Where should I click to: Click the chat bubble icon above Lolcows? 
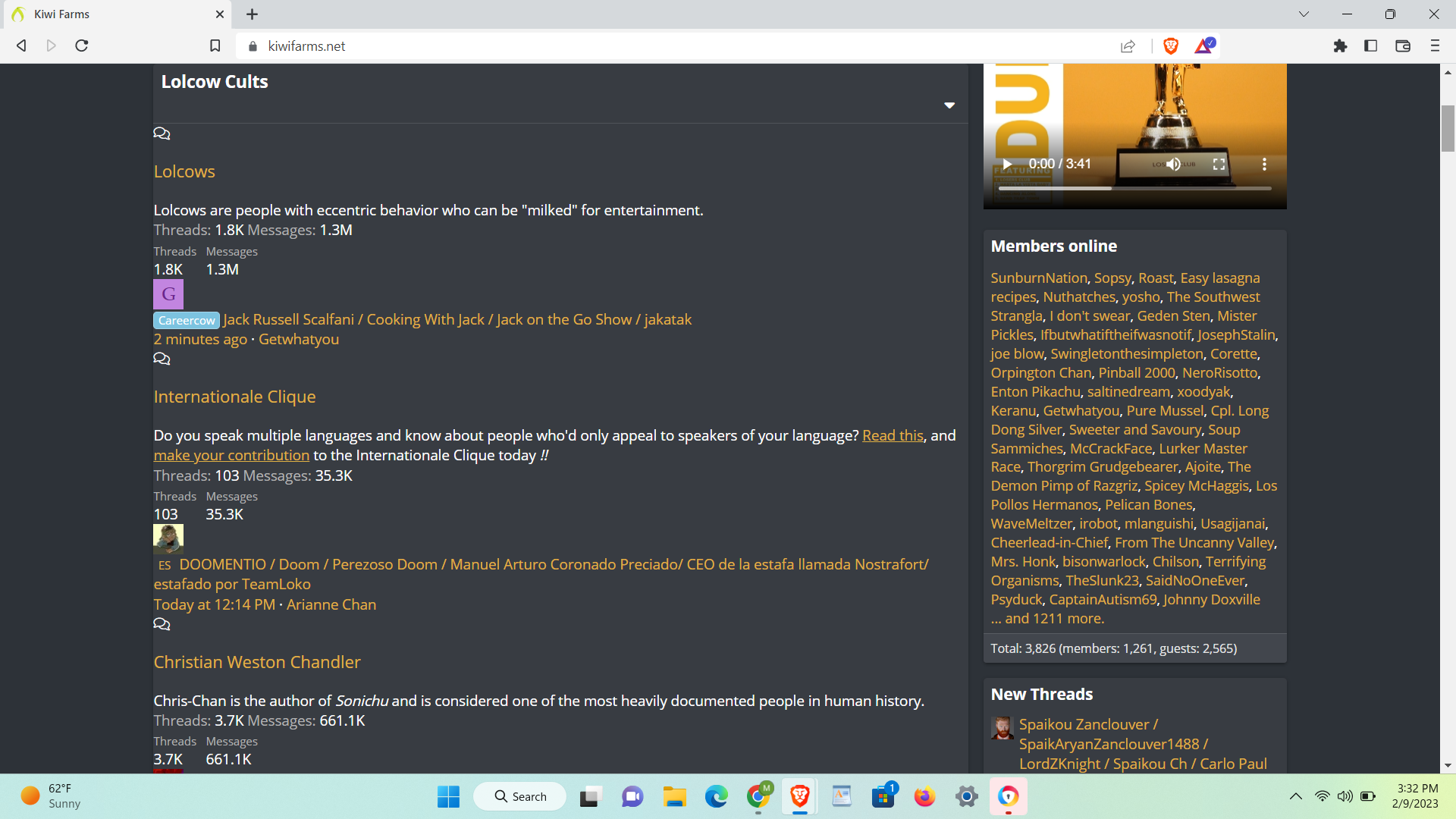pos(162,133)
